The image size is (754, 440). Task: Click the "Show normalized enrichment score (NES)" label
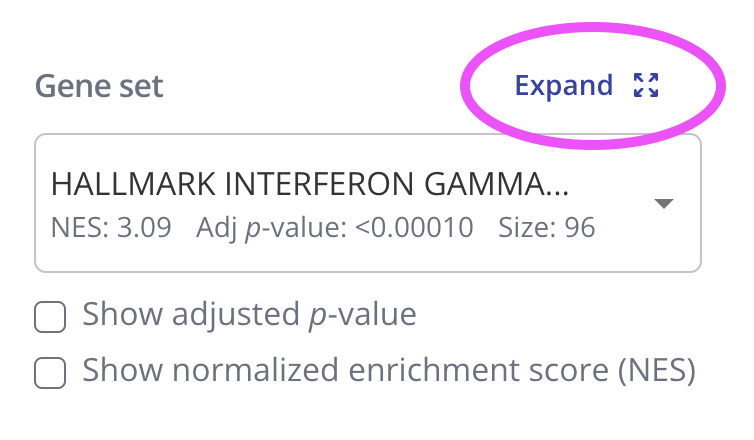click(x=388, y=371)
